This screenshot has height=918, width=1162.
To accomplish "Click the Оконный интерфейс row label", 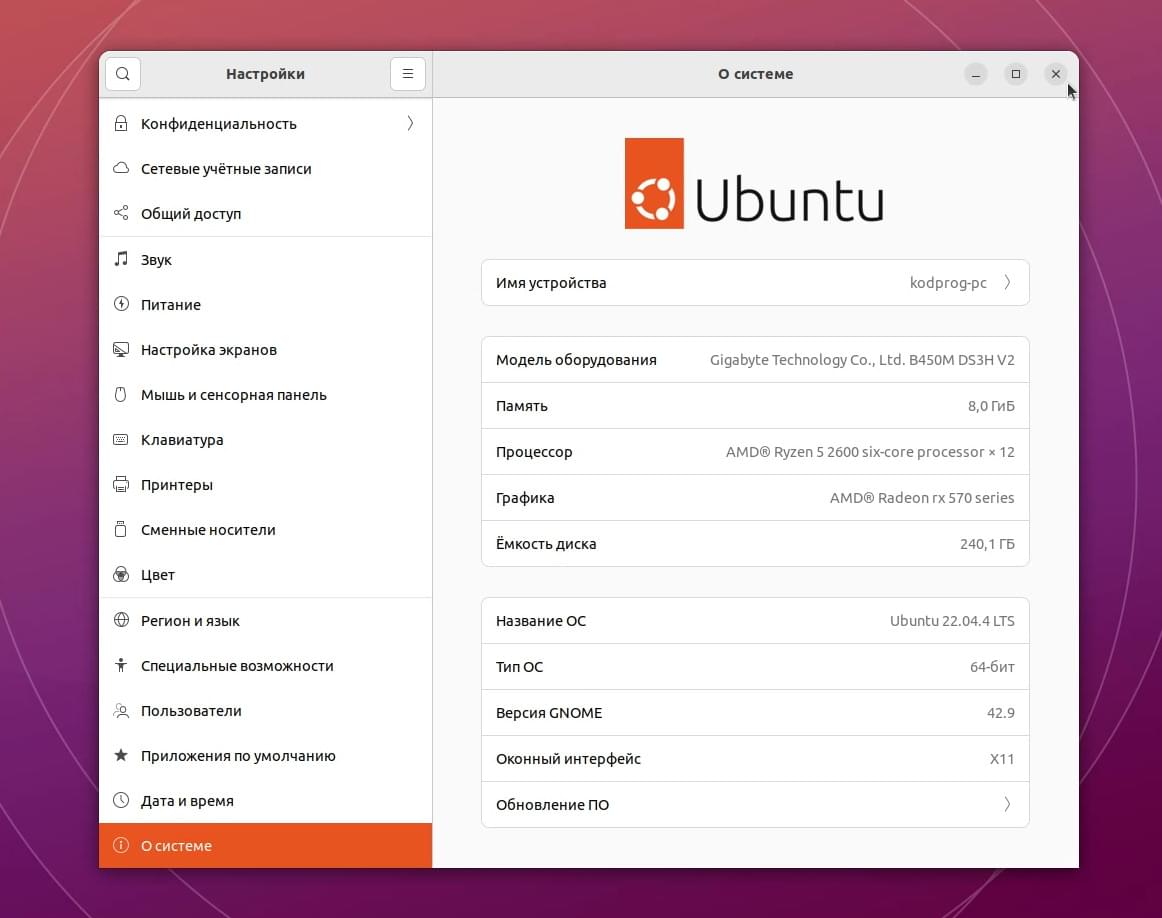I will tap(568, 759).
